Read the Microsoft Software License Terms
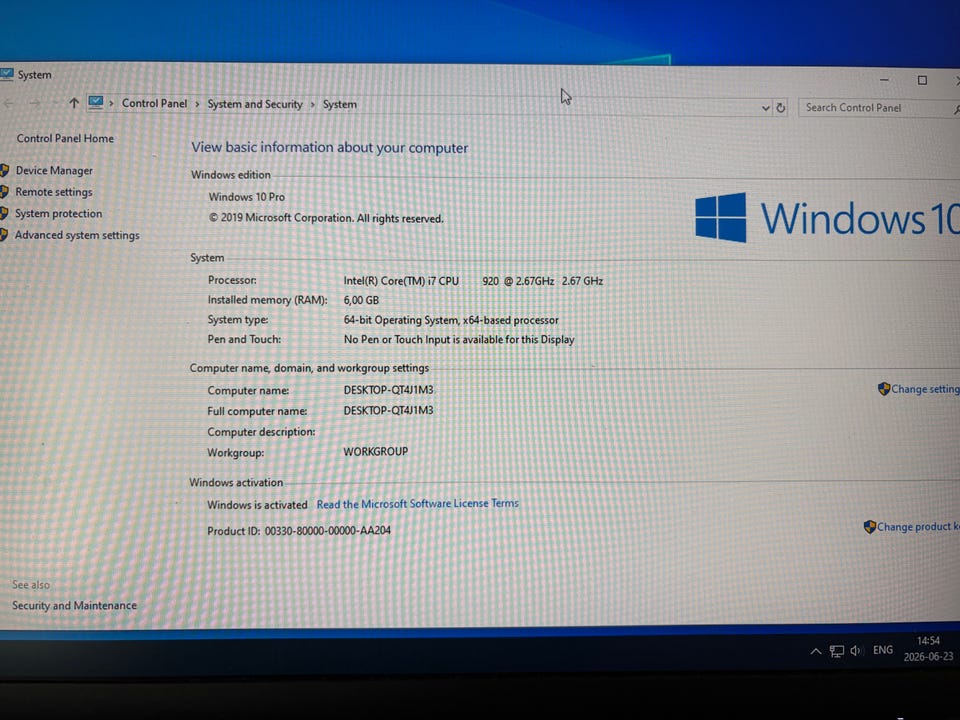The image size is (960, 720). (417, 503)
